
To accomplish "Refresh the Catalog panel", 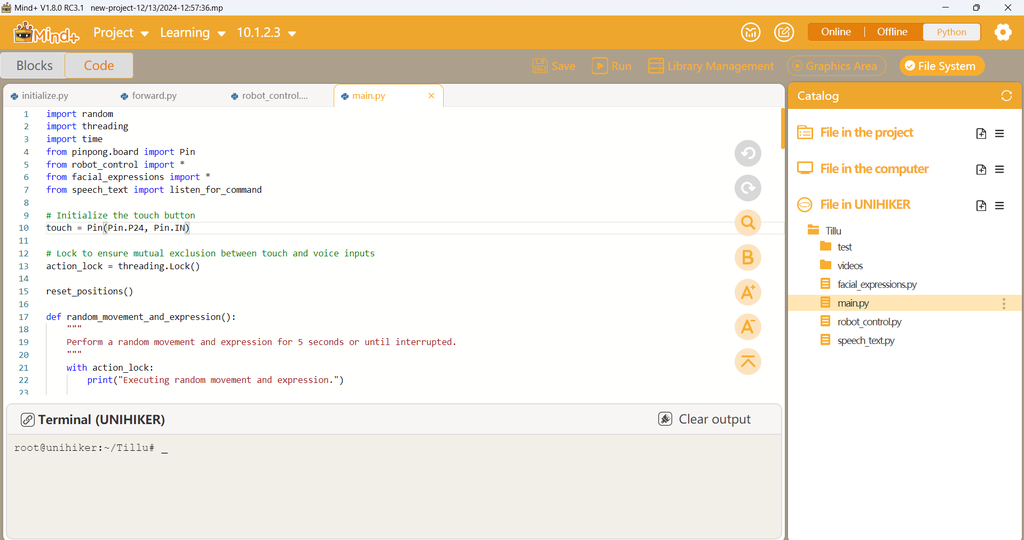I will [1006, 96].
